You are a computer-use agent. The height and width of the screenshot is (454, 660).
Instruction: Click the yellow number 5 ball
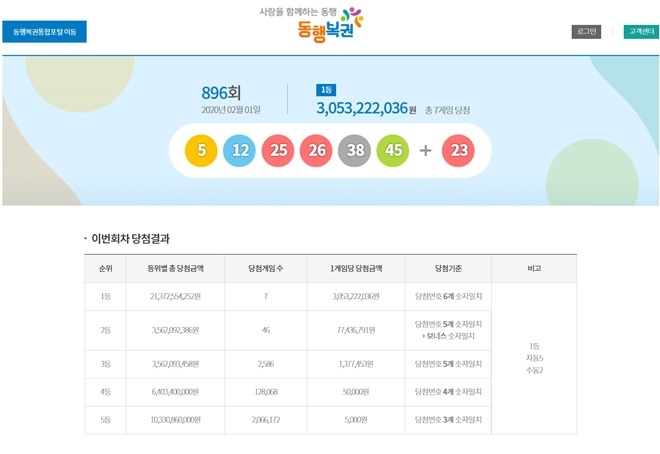tap(201, 150)
